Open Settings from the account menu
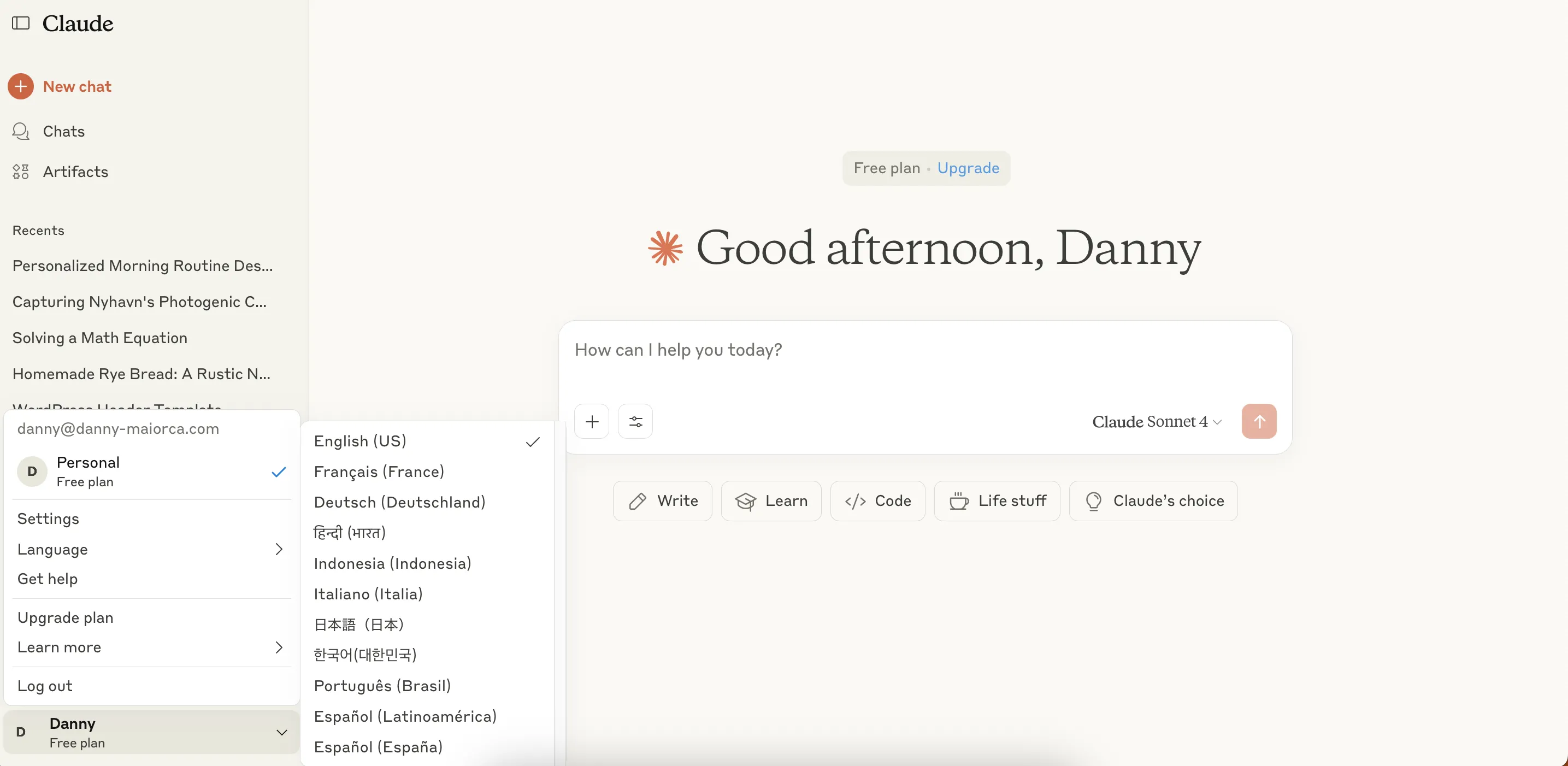The image size is (1568, 766). point(151,519)
